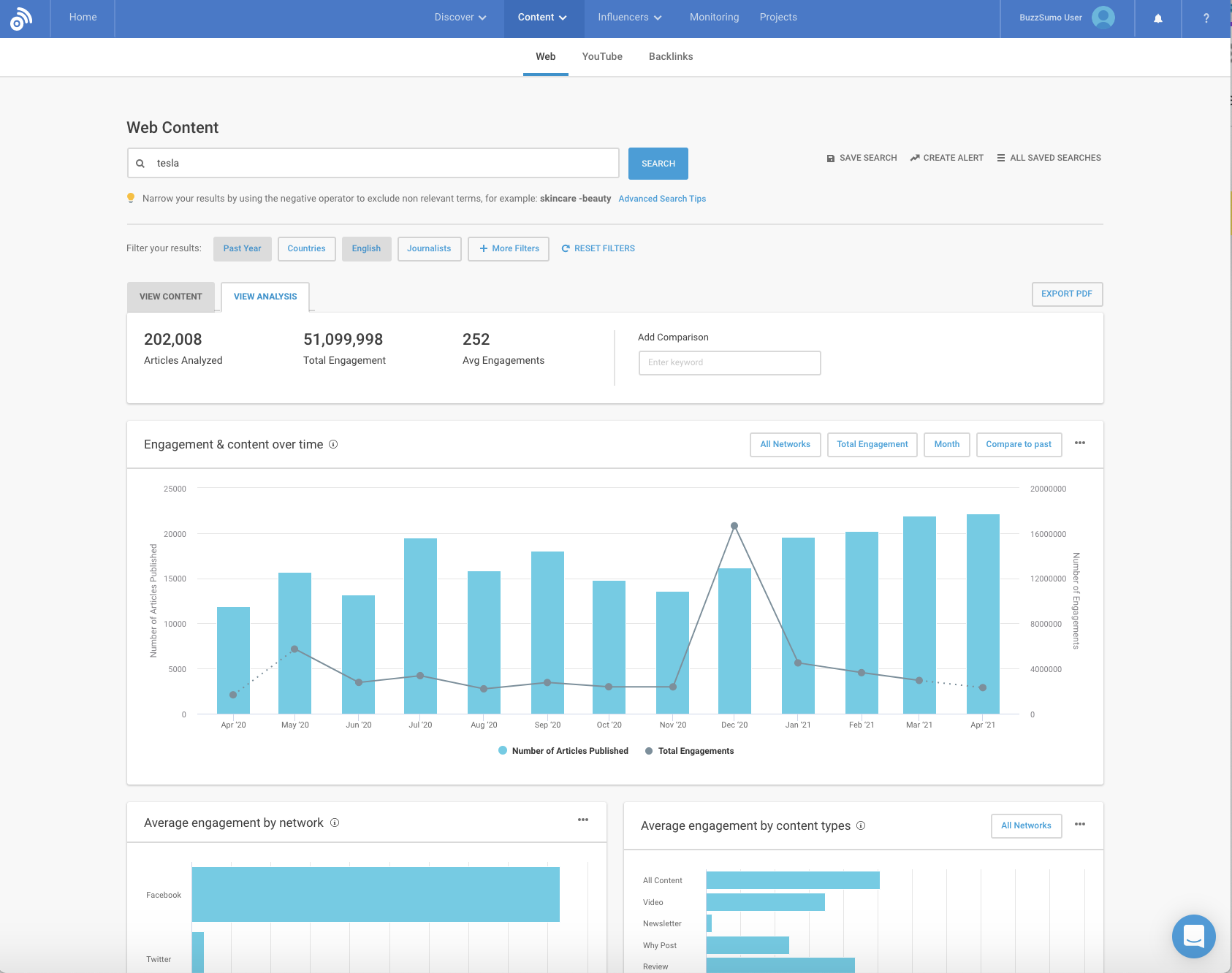Open the help question mark

click(x=1206, y=18)
